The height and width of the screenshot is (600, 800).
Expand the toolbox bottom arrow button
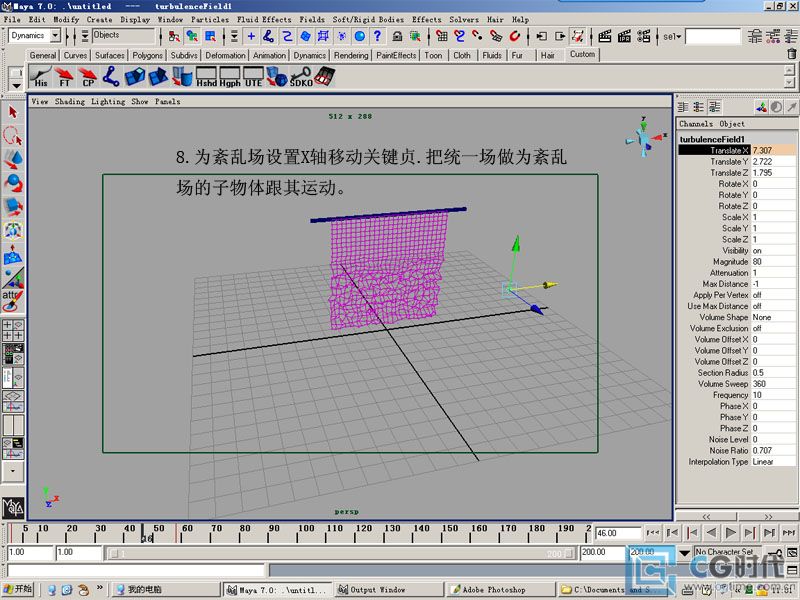[x=13, y=471]
